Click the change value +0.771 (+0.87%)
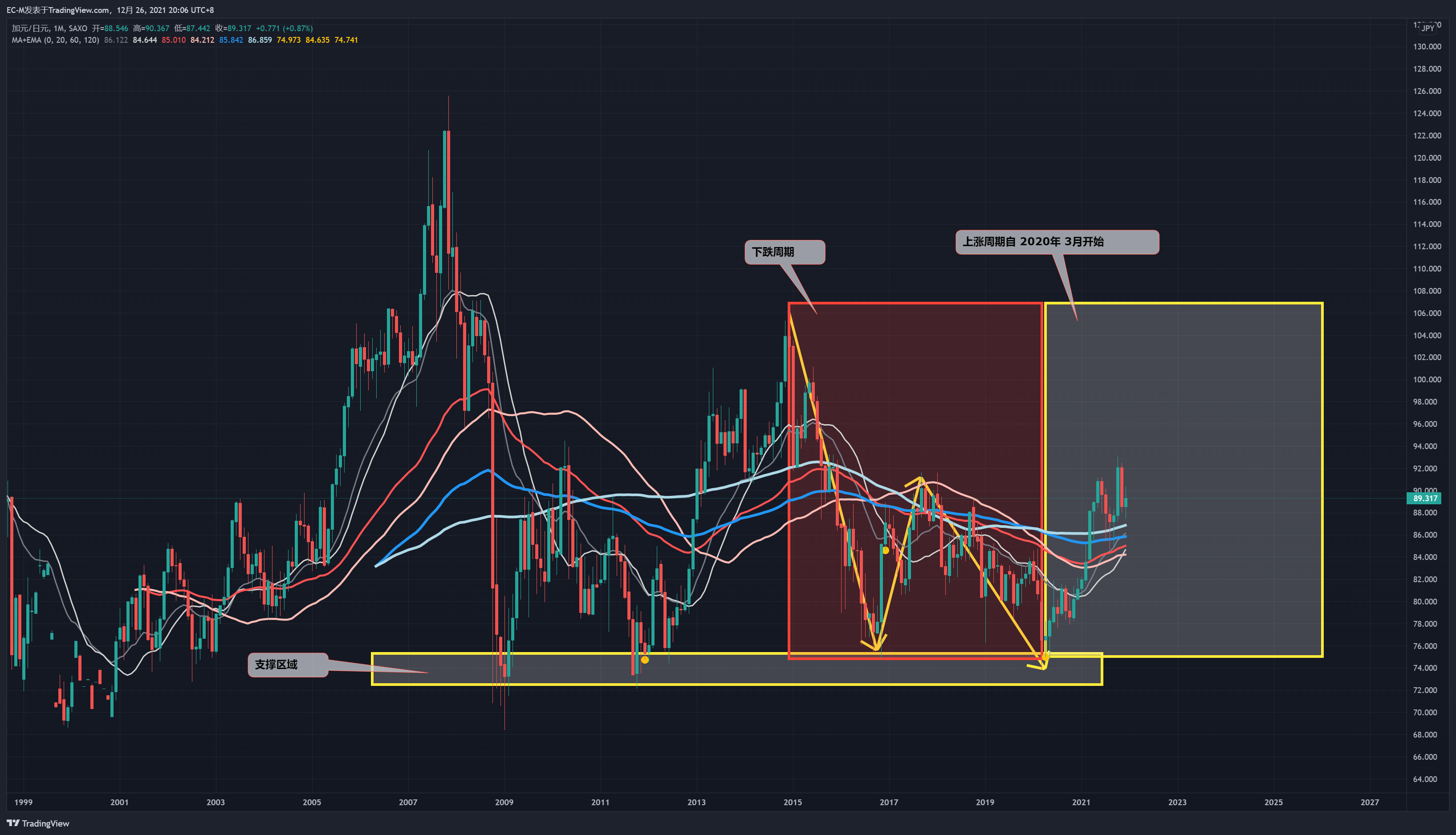The width and height of the screenshot is (1456, 835). [285, 28]
